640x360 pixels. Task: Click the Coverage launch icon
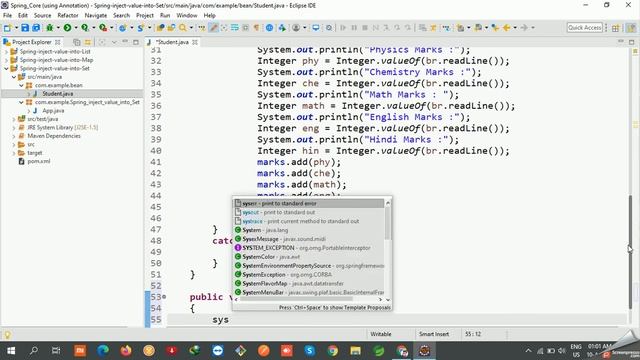[85, 28]
